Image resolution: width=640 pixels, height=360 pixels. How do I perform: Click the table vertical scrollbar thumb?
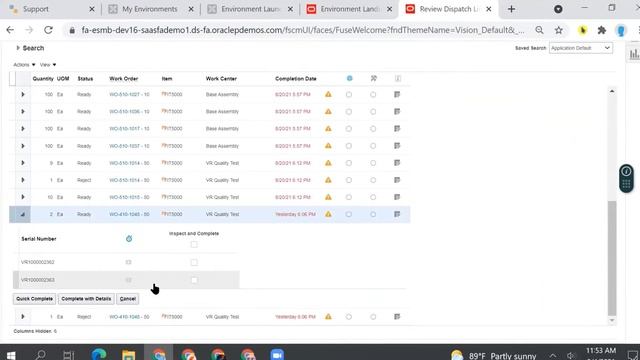tap(612, 258)
